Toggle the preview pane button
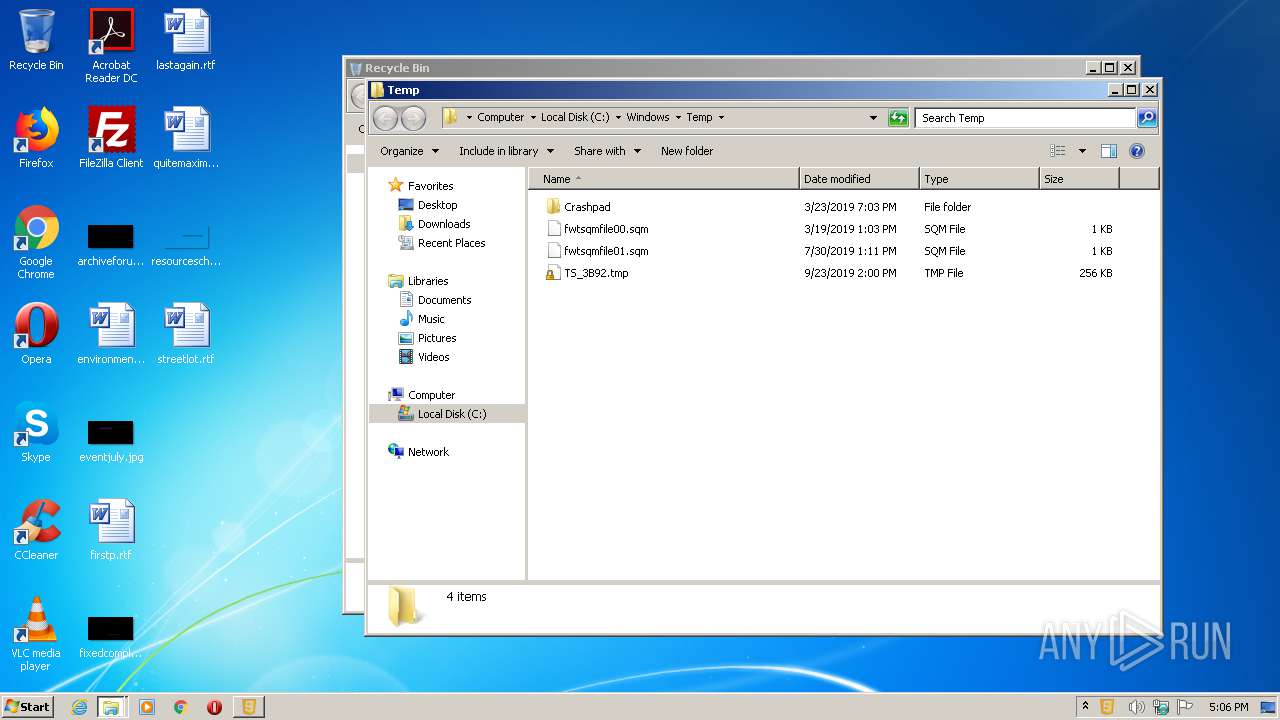1280x720 pixels. click(x=1108, y=151)
